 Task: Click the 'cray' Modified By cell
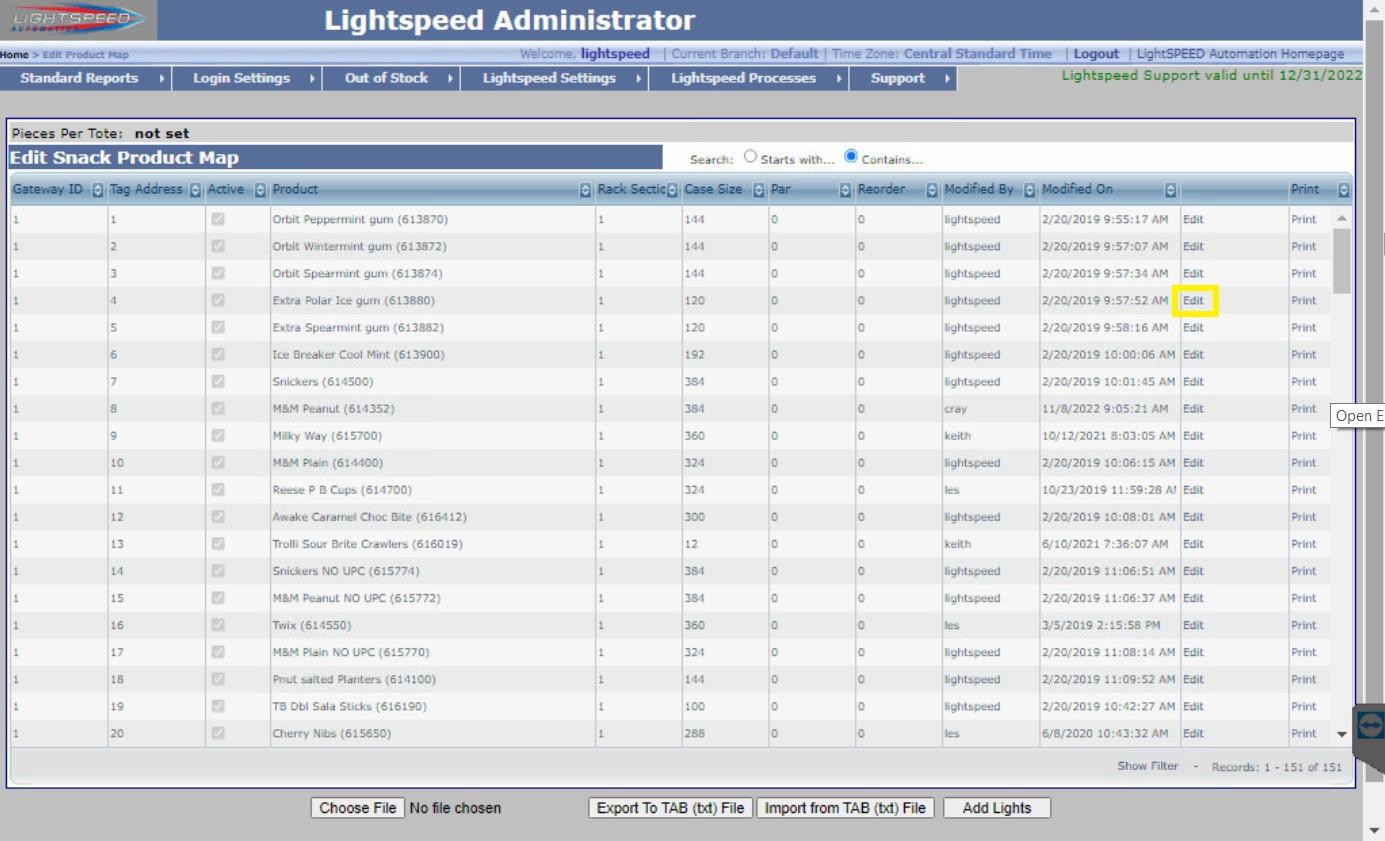pos(990,408)
